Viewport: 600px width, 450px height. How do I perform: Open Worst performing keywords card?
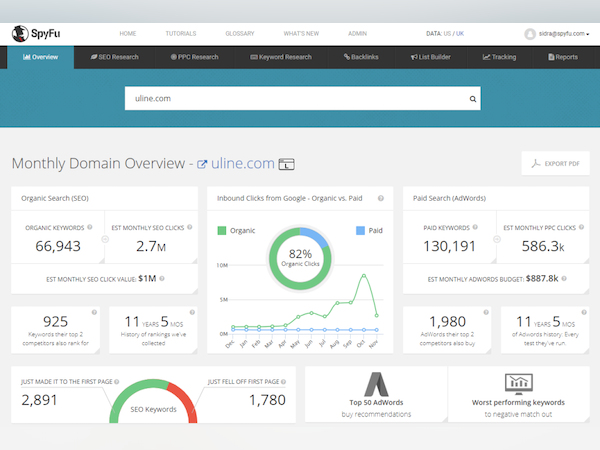point(518,394)
